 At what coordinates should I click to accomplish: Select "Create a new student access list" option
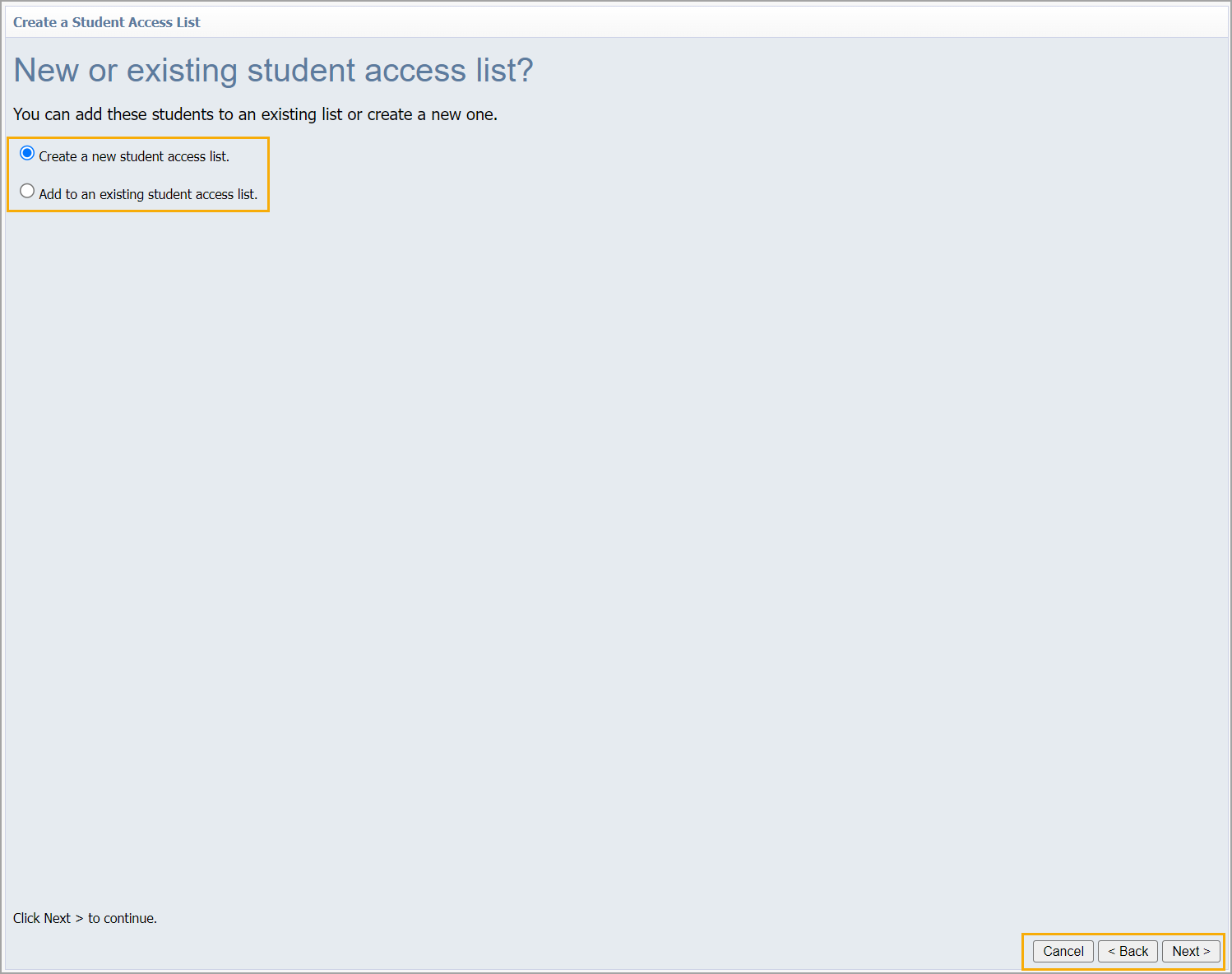click(27, 152)
